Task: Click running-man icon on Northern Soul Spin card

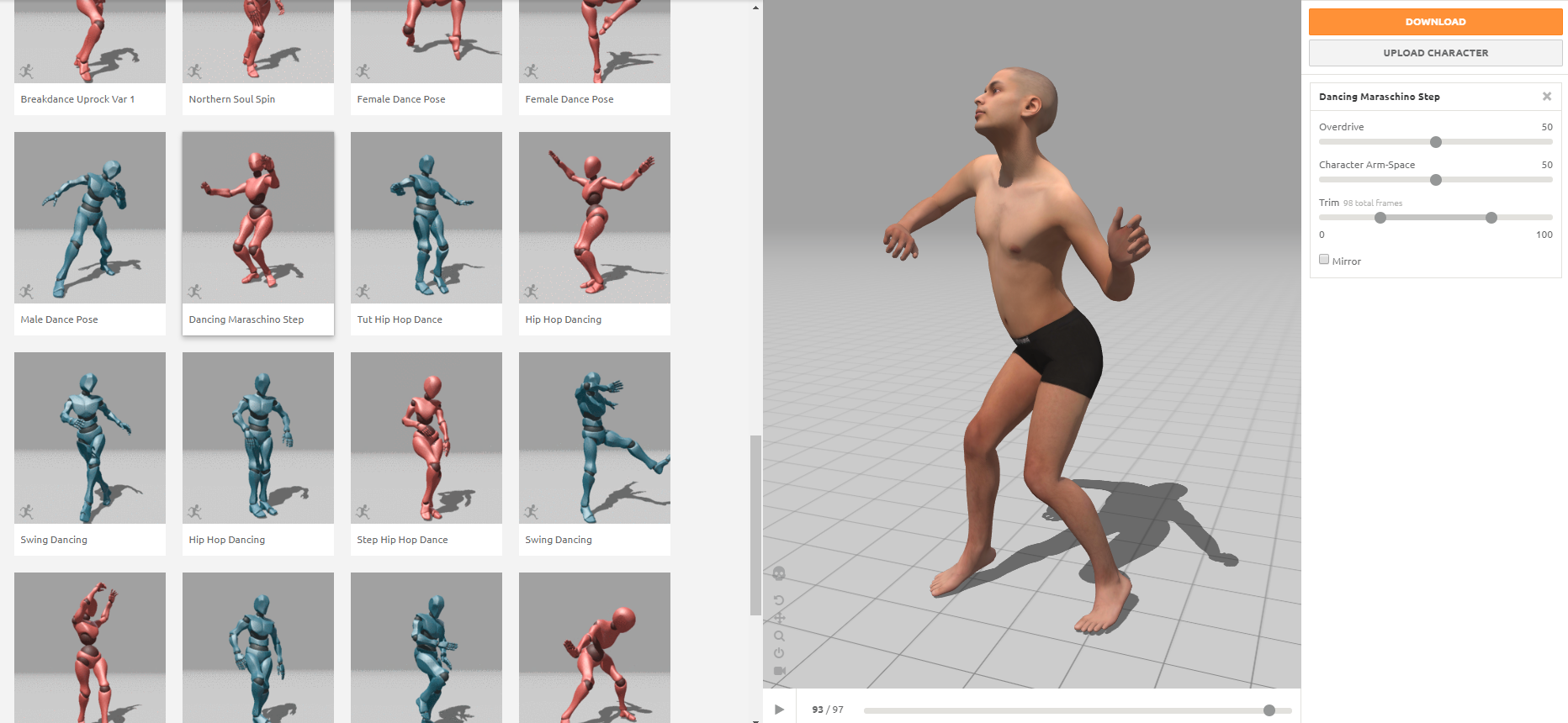Action: [x=195, y=71]
